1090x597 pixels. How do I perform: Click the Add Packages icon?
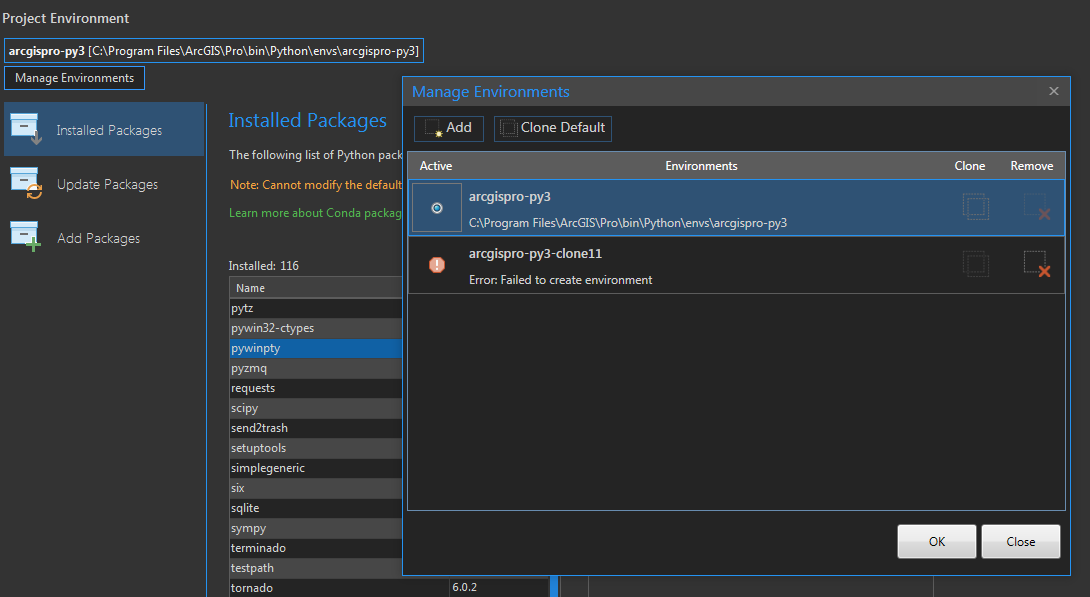tap(25, 238)
